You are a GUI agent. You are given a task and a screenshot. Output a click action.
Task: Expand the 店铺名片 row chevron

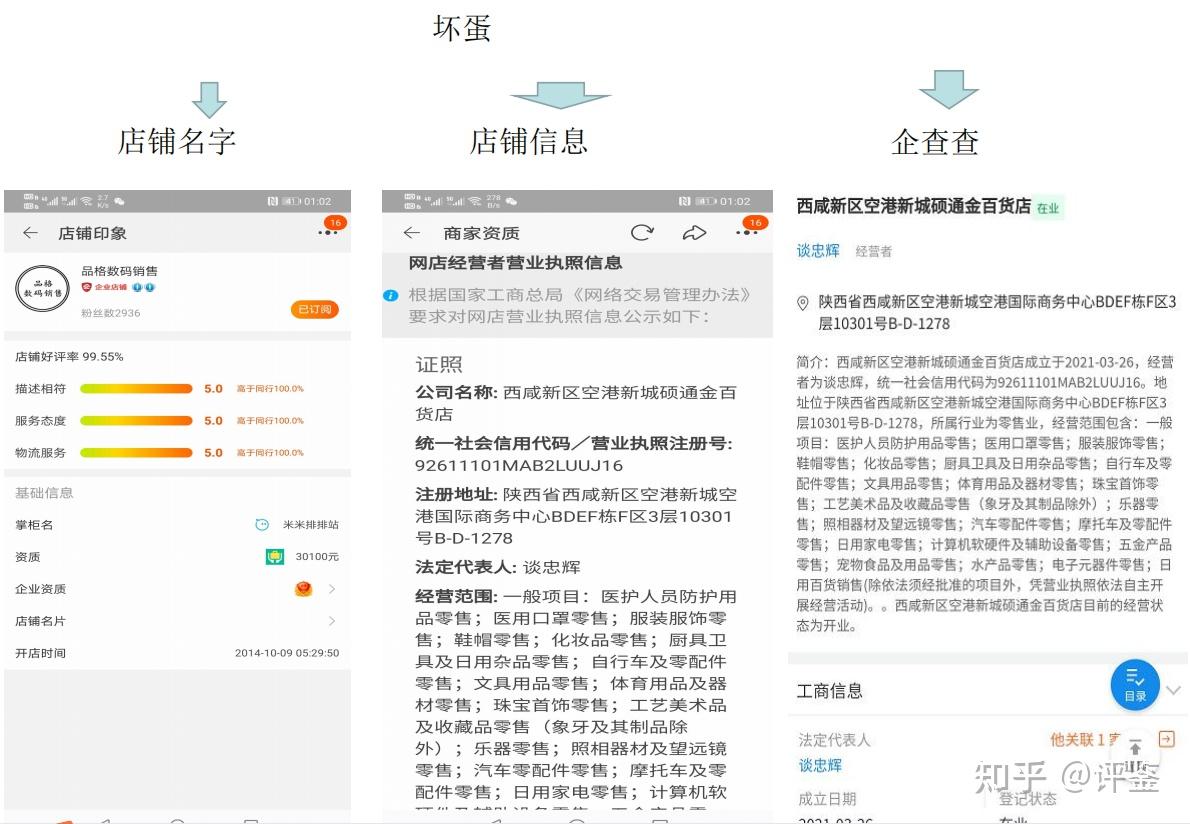pyautogui.click(x=332, y=621)
